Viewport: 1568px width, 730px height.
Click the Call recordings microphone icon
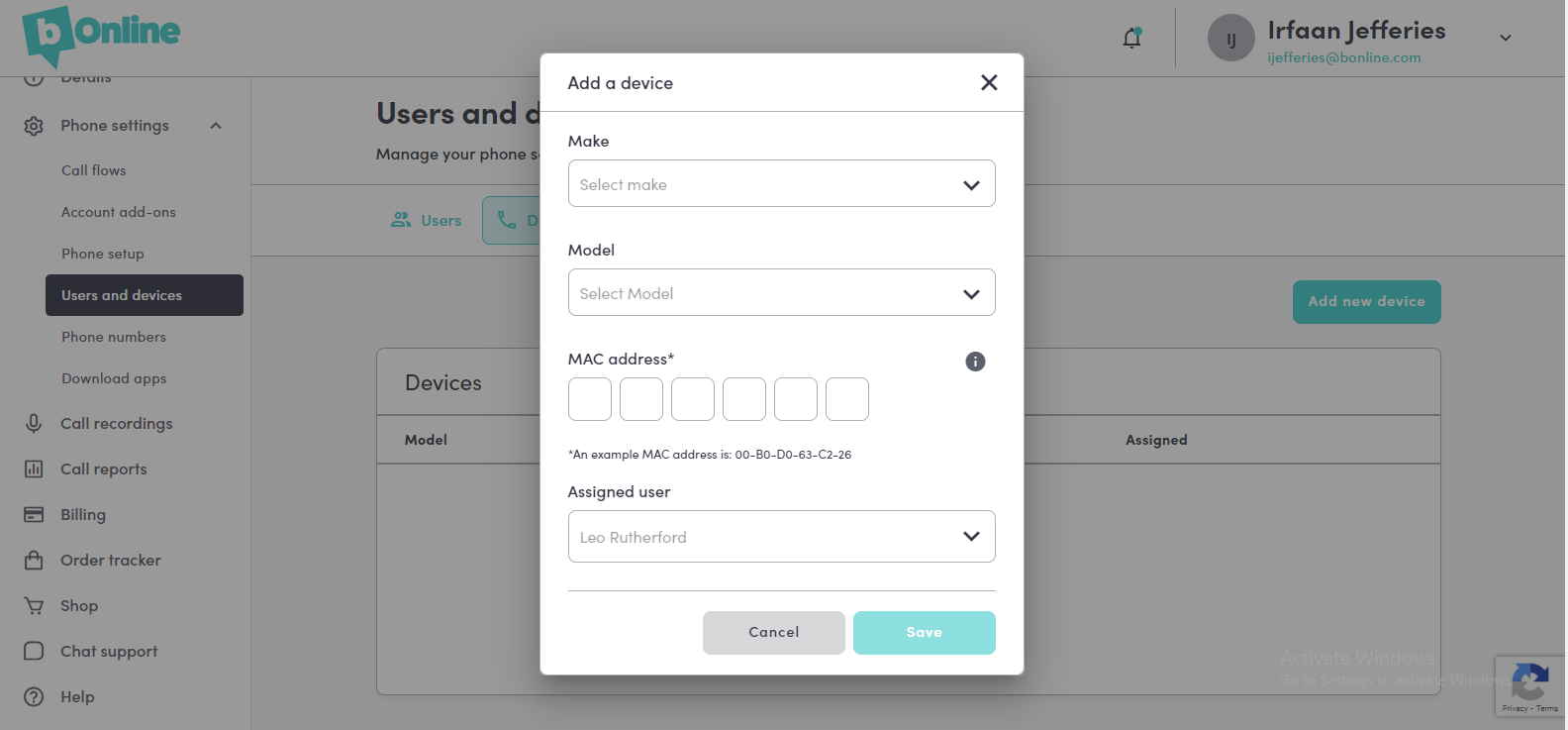tap(34, 423)
